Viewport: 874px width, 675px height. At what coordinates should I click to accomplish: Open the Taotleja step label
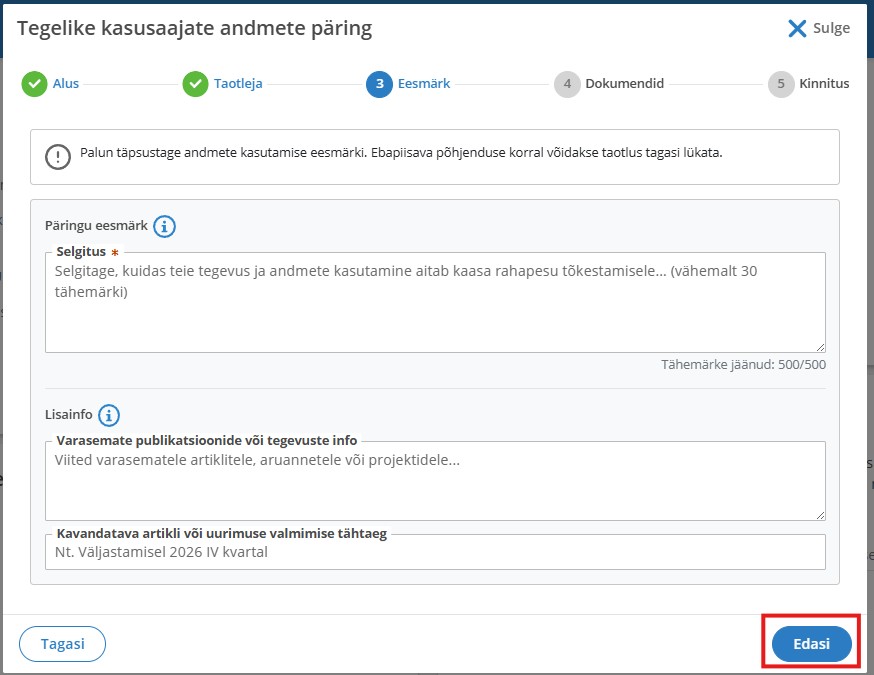click(x=238, y=84)
